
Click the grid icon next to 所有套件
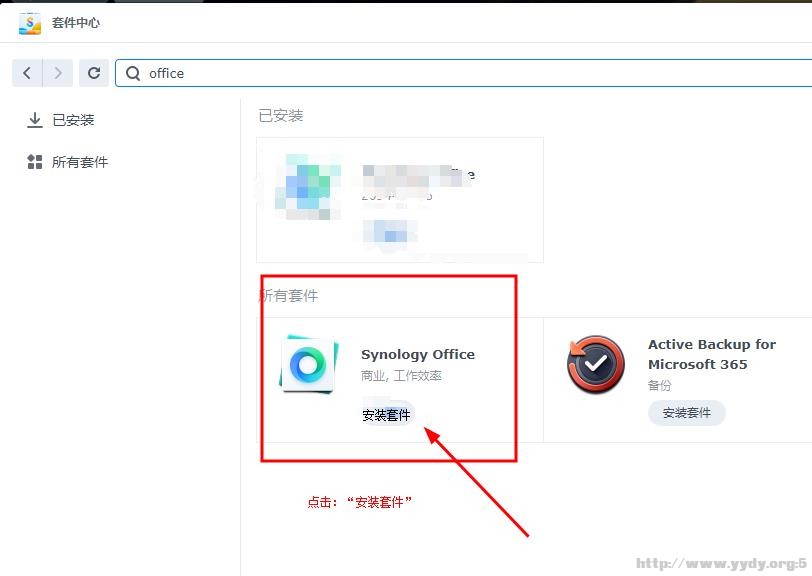(35, 162)
